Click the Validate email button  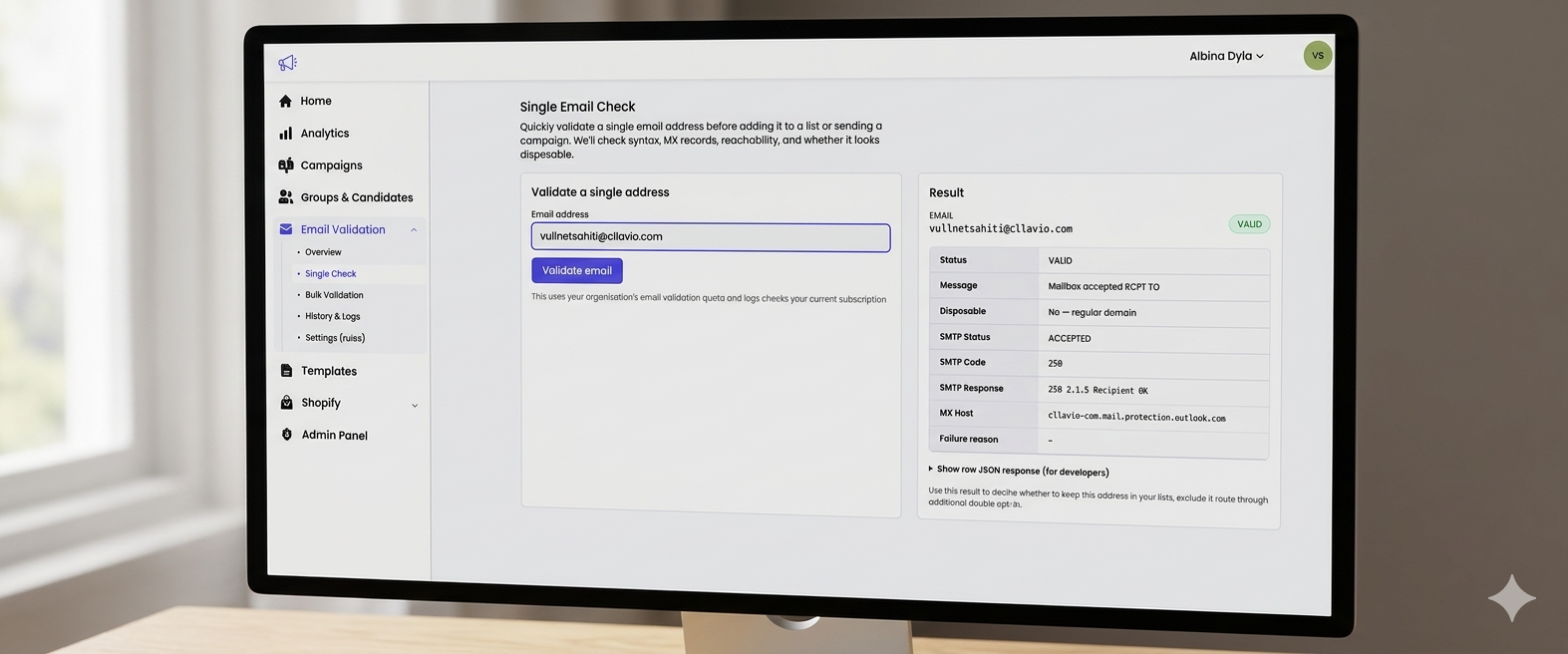[x=577, y=270]
